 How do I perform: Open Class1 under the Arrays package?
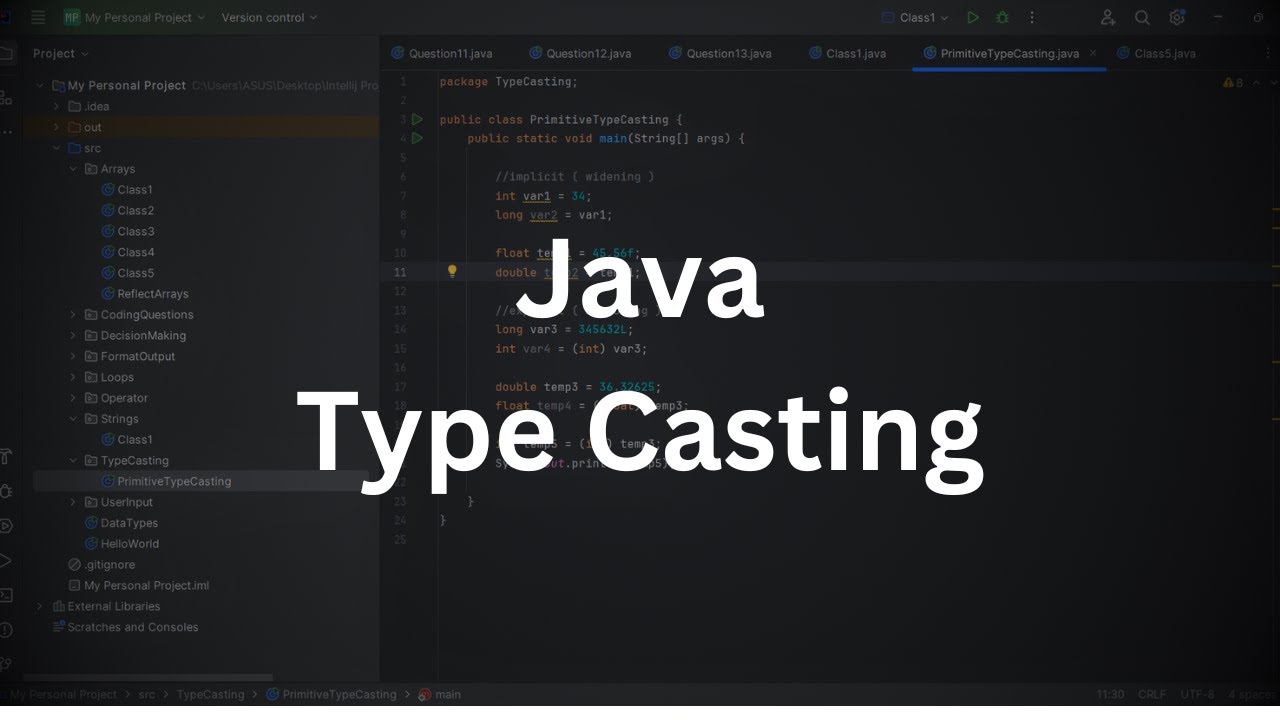tap(127, 190)
